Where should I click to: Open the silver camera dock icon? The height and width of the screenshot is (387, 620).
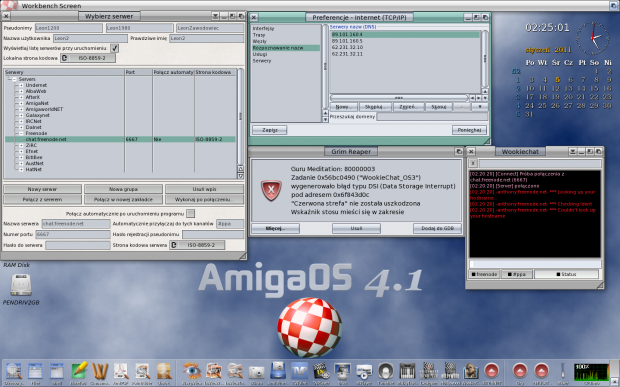click(256, 372)
